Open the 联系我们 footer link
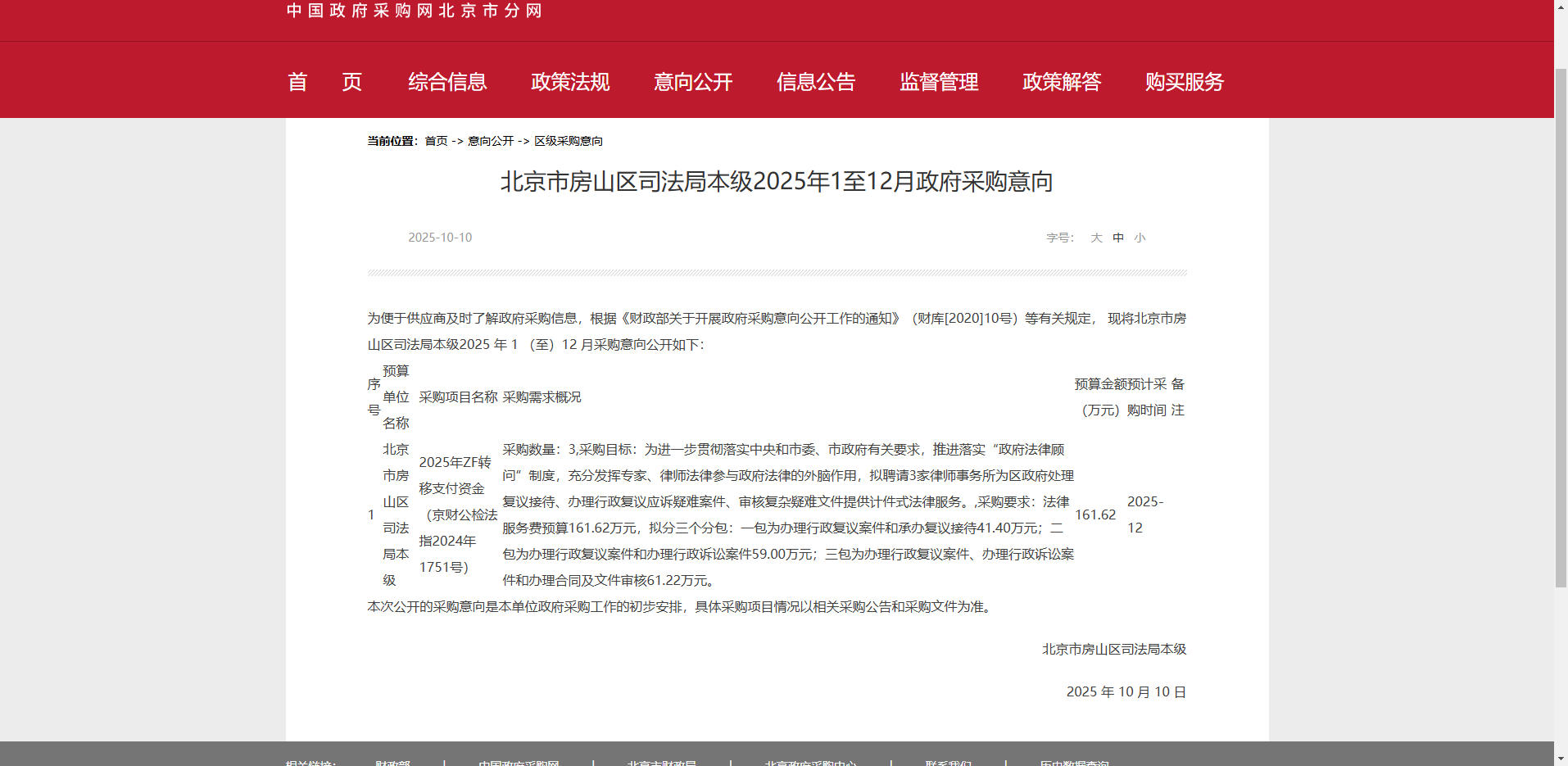Viewport: 1568px width, 766px height. (x=948, y=763)
